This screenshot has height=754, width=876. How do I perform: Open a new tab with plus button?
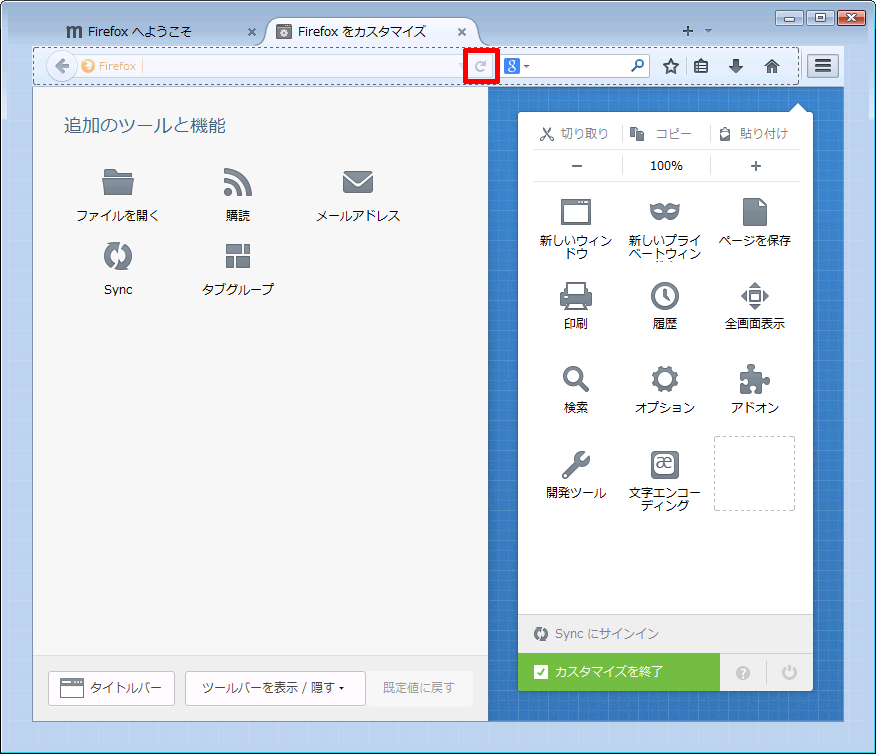[688, 31]
